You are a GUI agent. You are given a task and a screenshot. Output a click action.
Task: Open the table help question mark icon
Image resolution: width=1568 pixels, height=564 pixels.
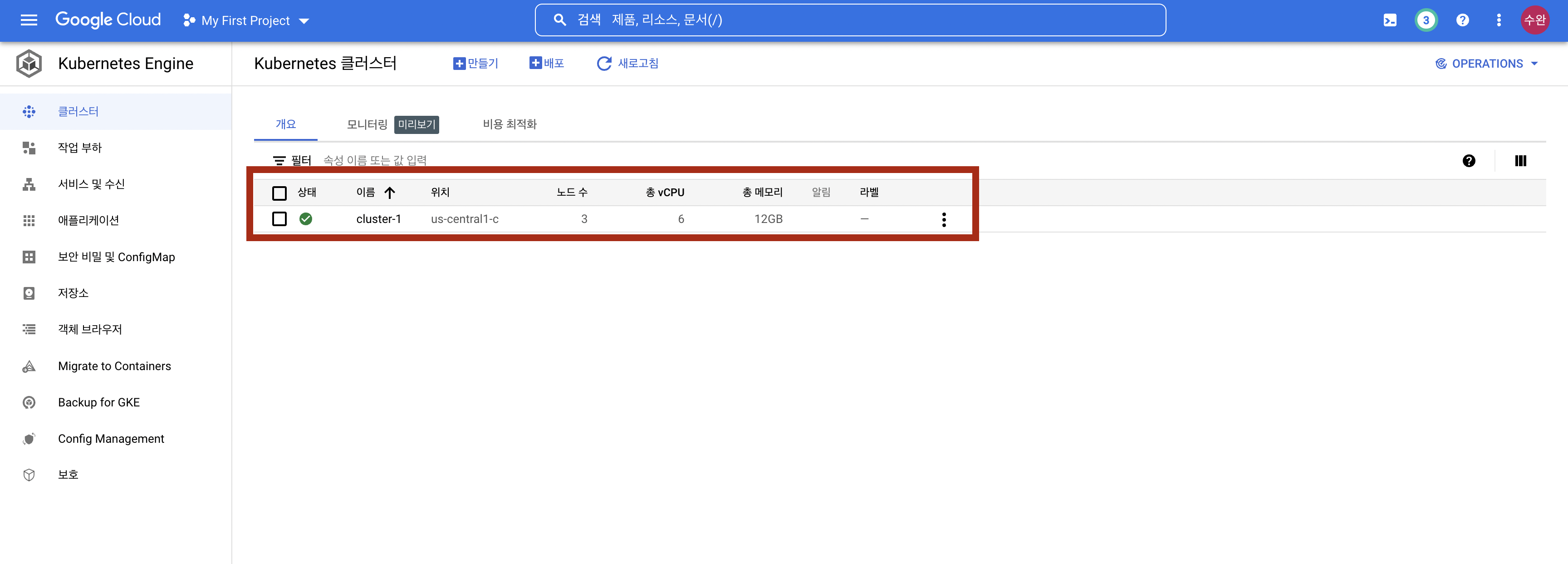click(x=1468, y=161)
